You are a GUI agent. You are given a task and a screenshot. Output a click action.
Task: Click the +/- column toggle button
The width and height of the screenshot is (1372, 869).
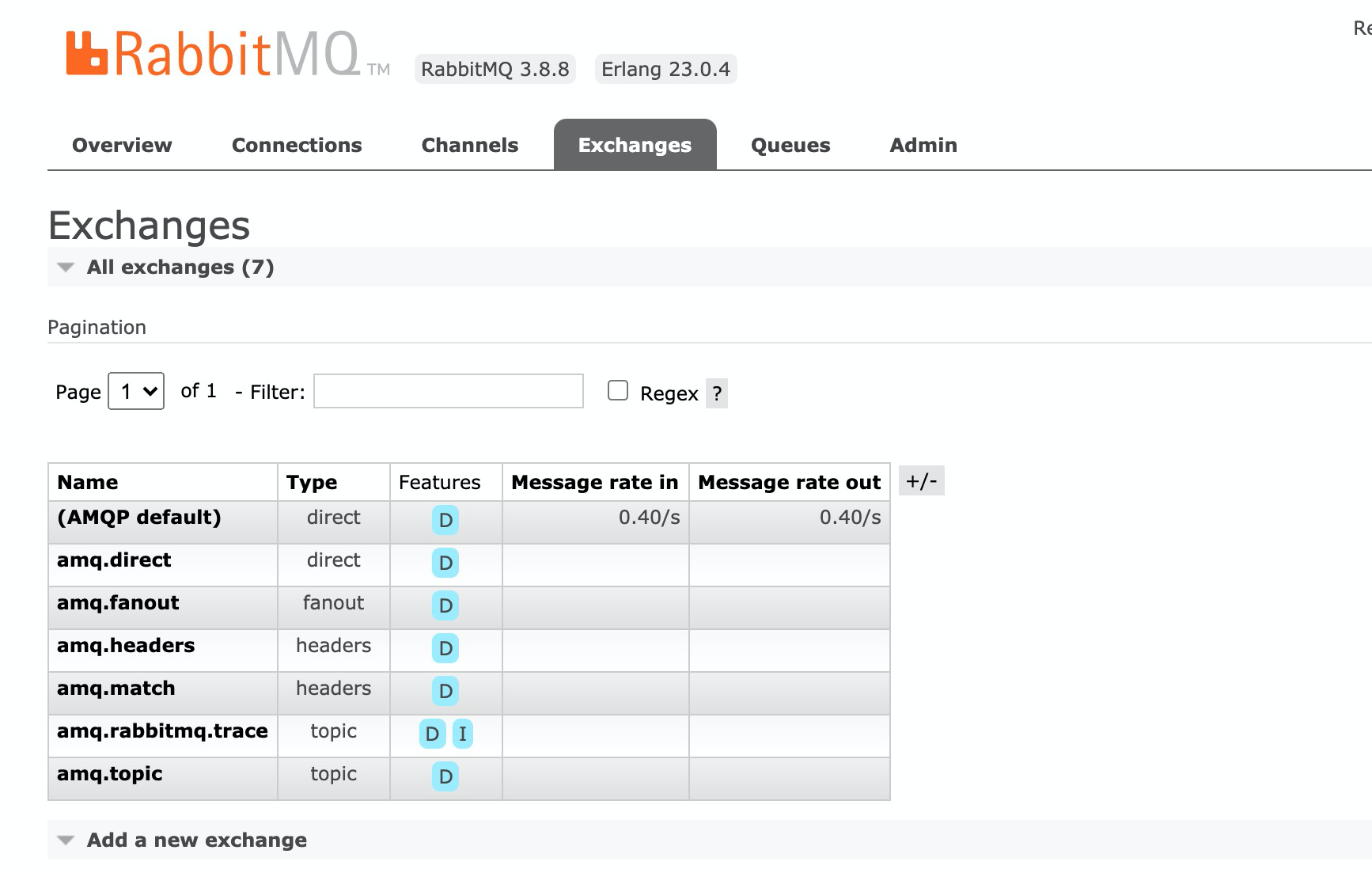click(922, 480)
